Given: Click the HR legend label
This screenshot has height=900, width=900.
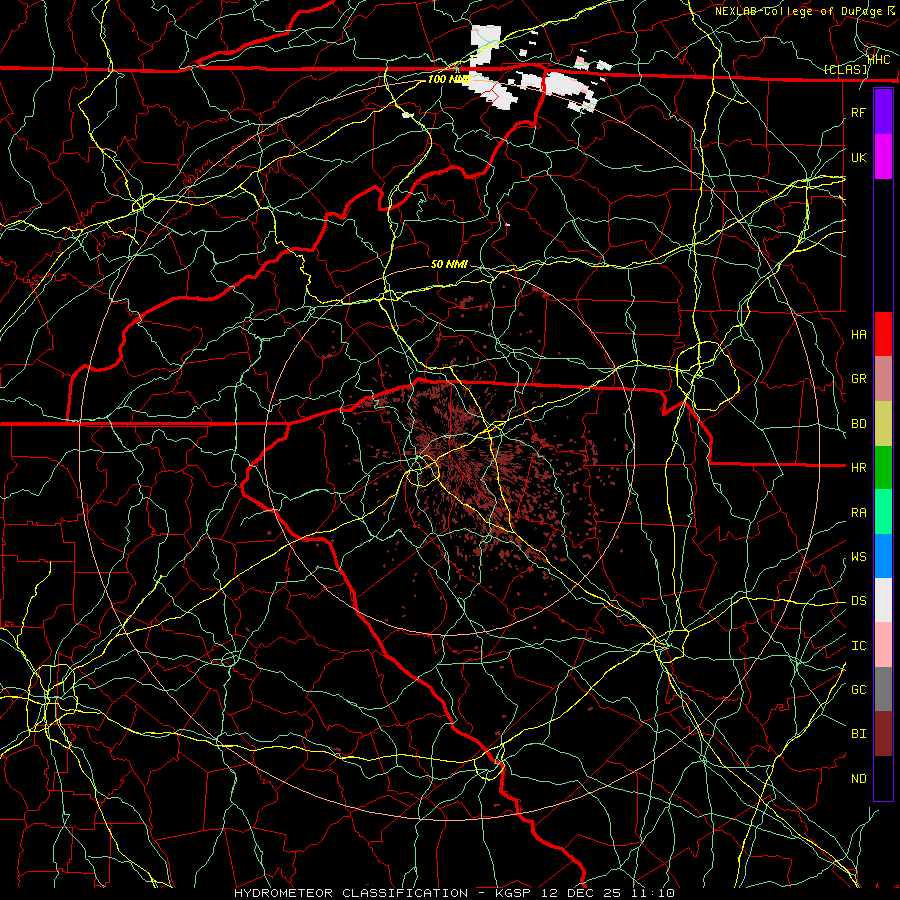Looking at the screenshot, I should coord(859,468).
